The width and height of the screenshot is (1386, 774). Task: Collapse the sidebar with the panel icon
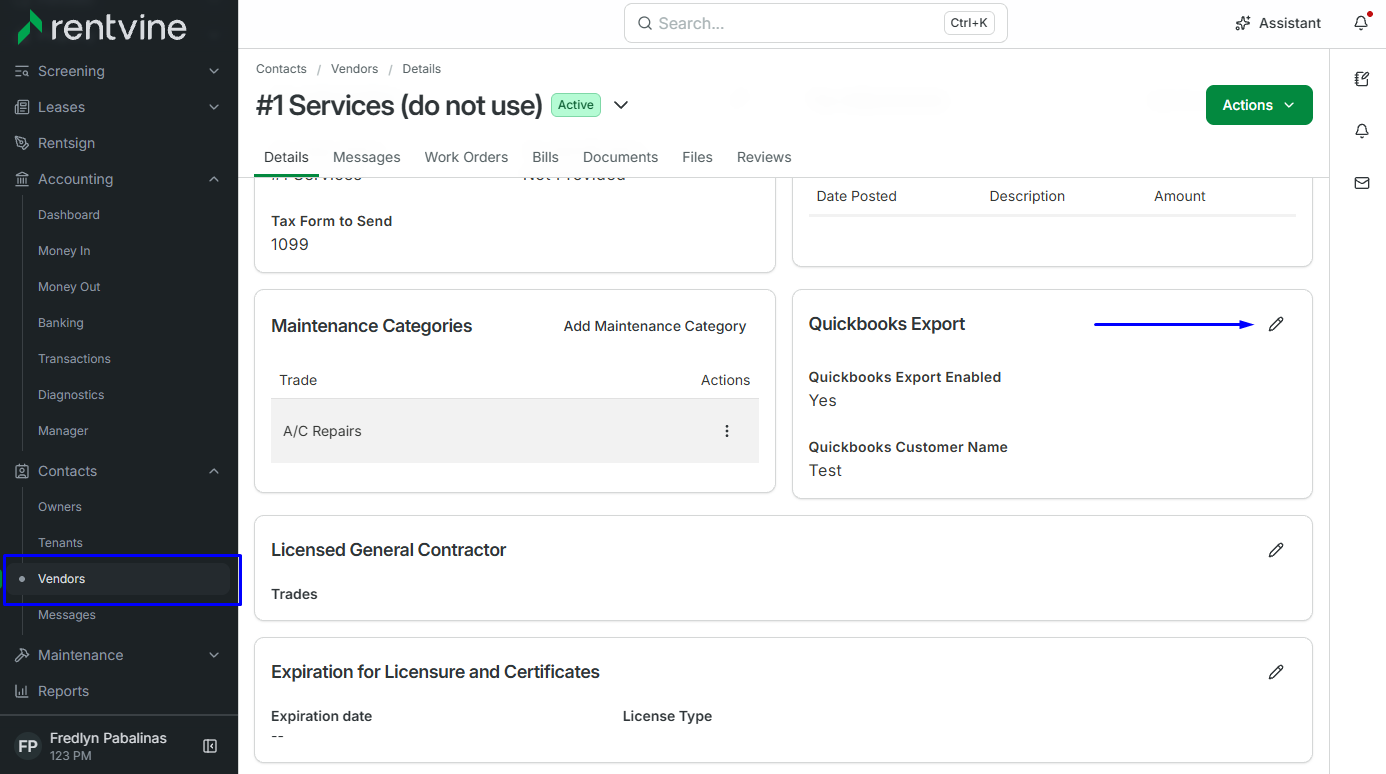[210, 746]
